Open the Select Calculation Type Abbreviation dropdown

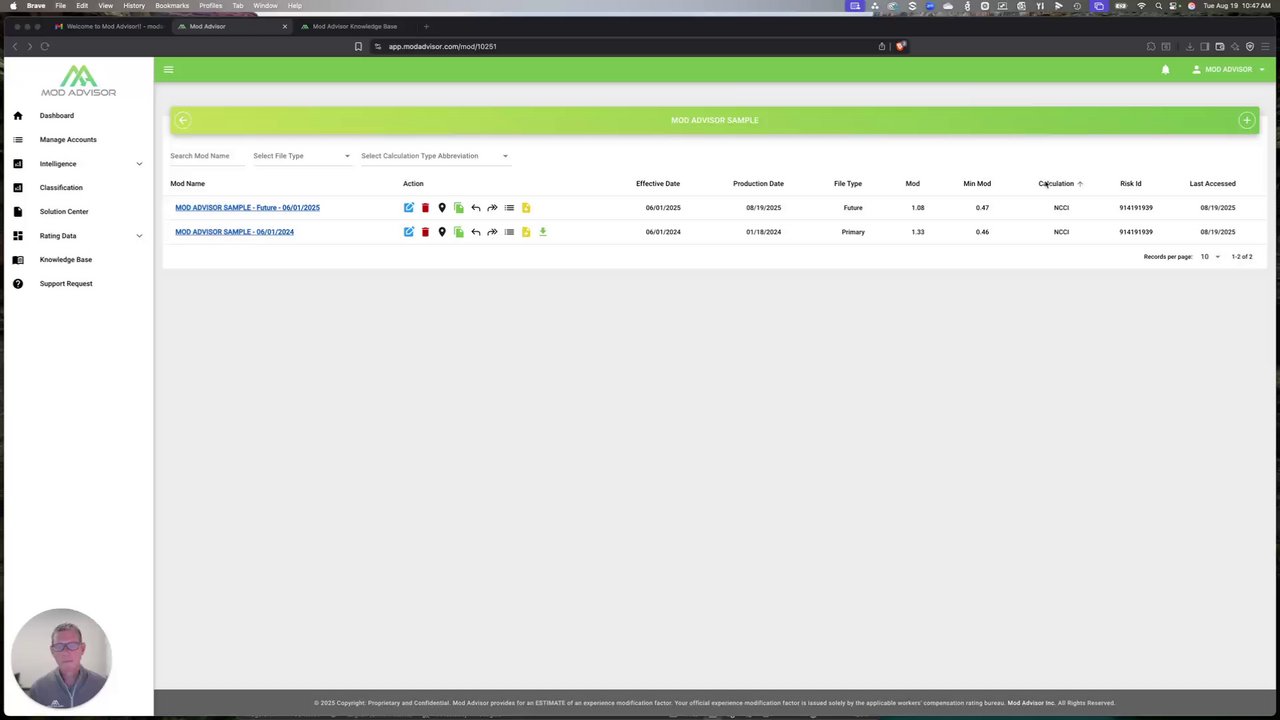[434, 156]
